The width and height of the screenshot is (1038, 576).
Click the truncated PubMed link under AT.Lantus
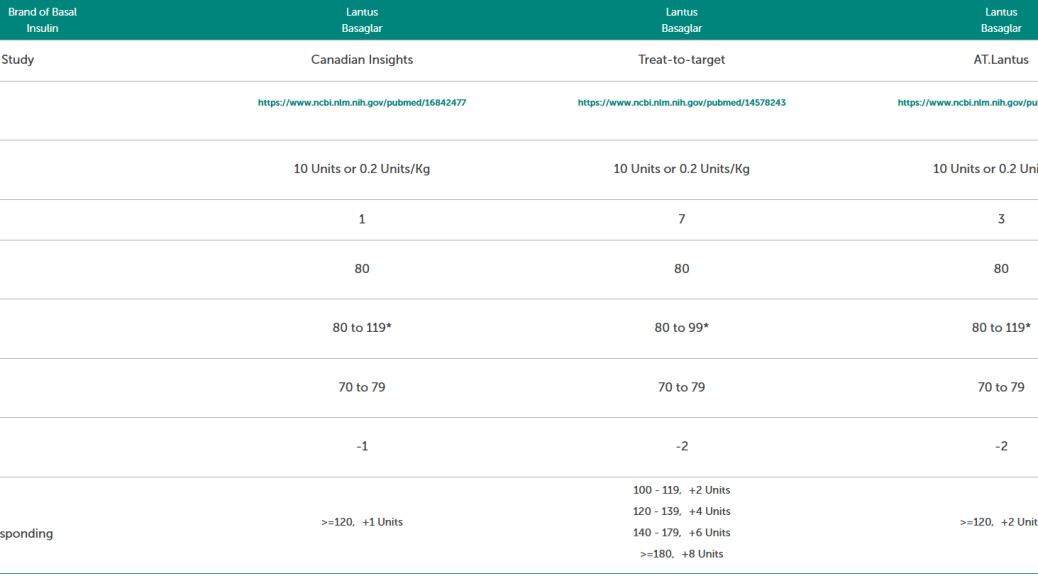click(967, 103)
